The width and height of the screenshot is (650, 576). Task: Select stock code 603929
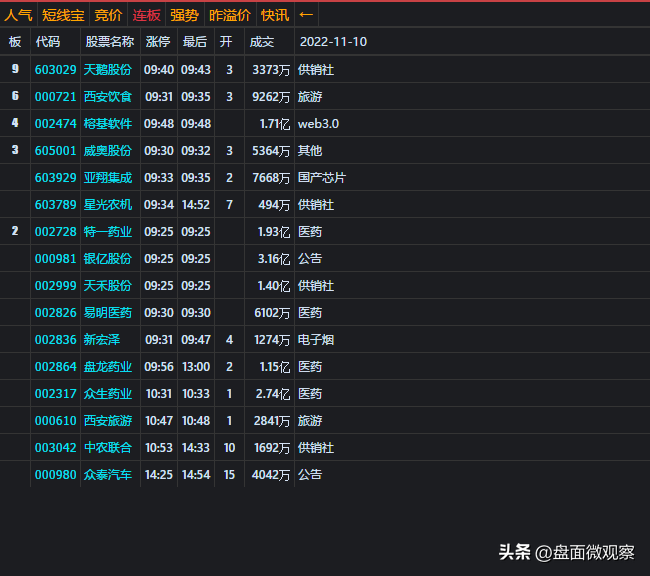click(56, 177)
